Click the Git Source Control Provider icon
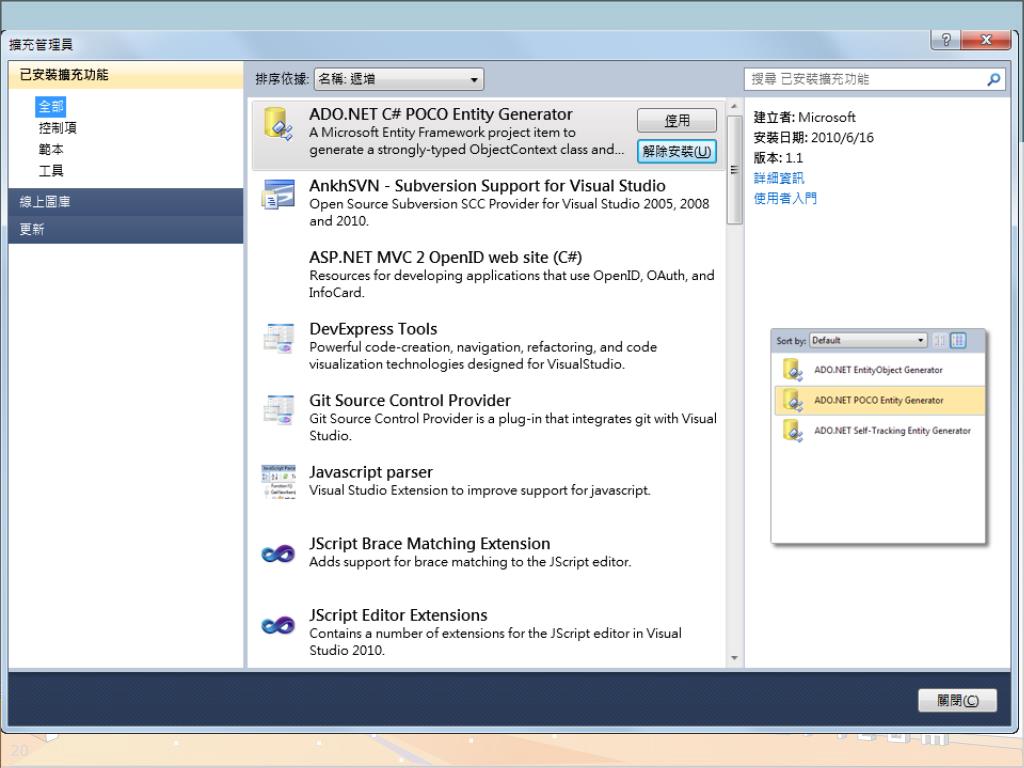1024x768 pixels. (x=278, y=410)
